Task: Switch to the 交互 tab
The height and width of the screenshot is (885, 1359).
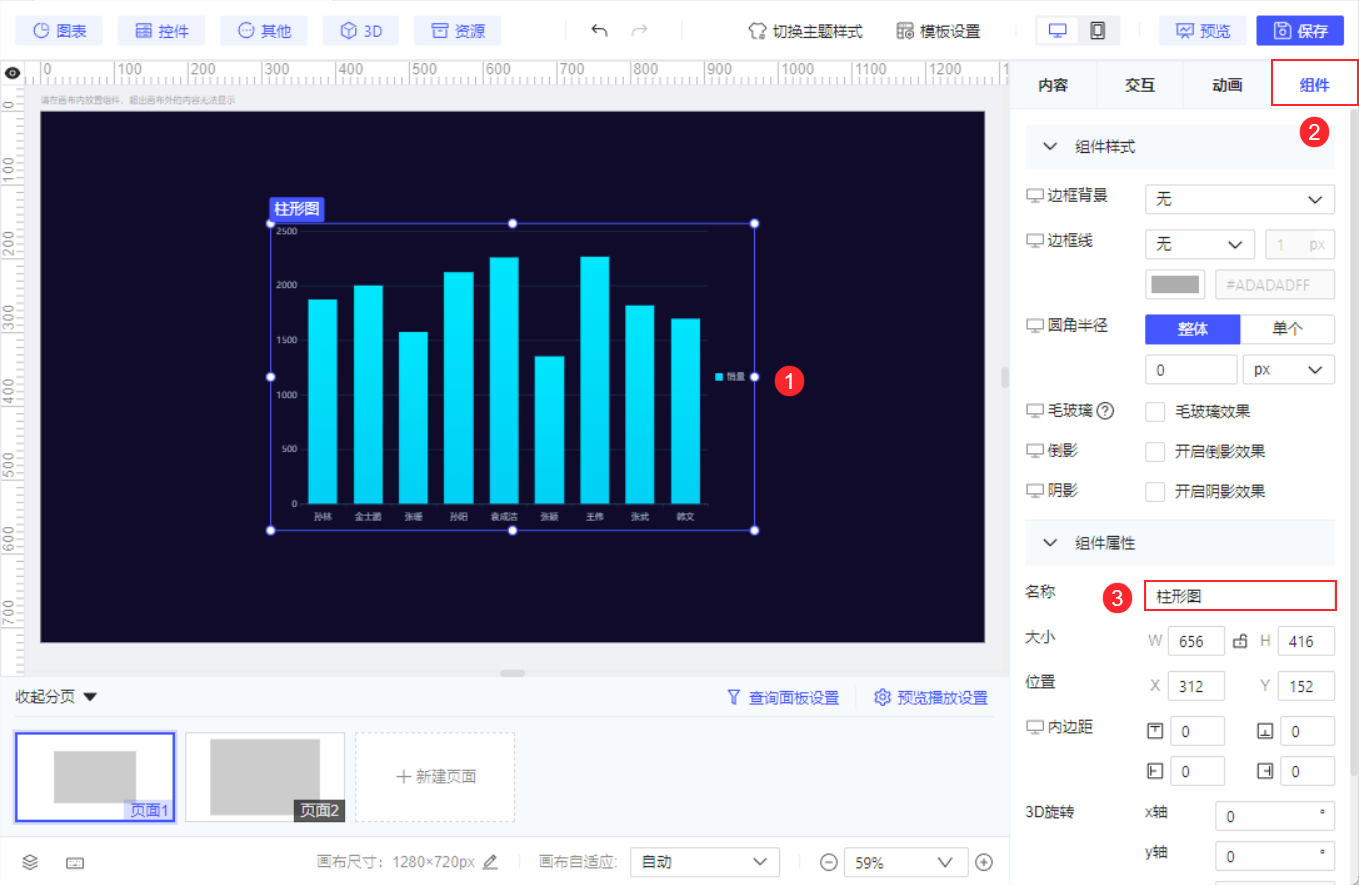Action: point(1139,85)
